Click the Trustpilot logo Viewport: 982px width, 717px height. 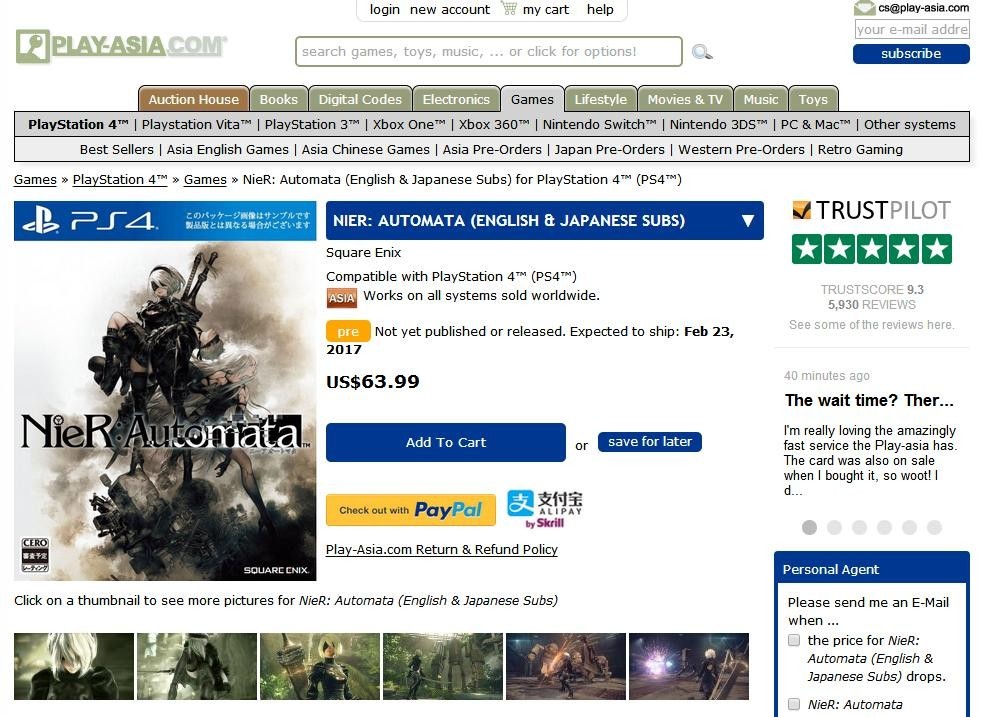[x=871, y=210]
